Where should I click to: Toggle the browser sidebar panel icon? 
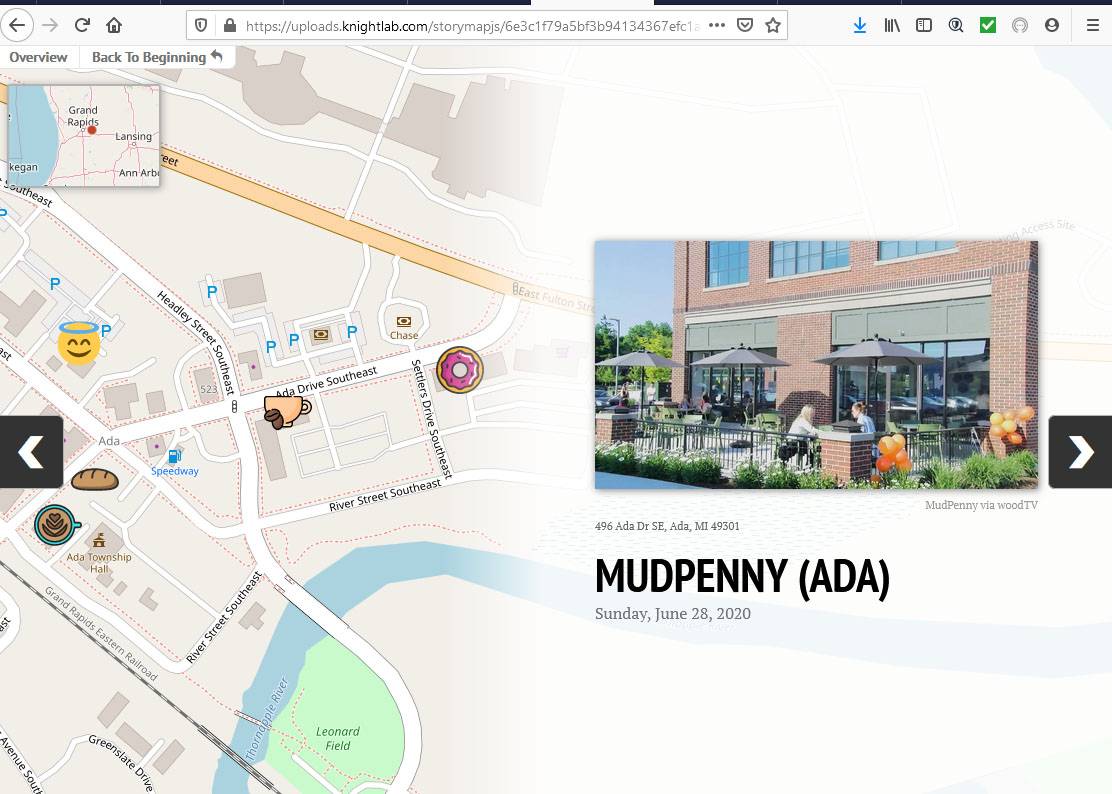tap(923, 25)
